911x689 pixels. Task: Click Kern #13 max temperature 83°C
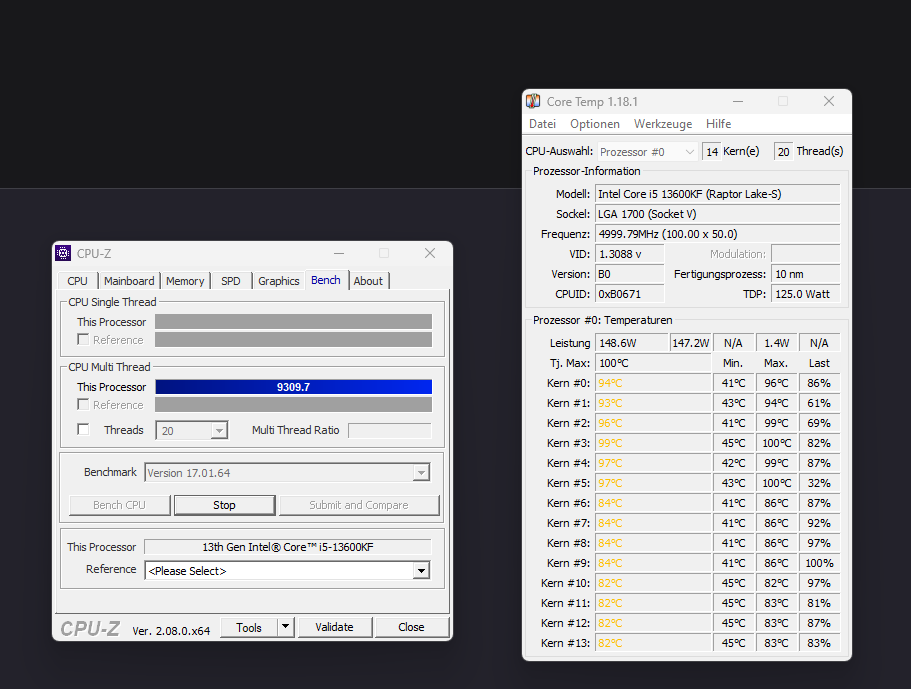(x=776, y=643)
